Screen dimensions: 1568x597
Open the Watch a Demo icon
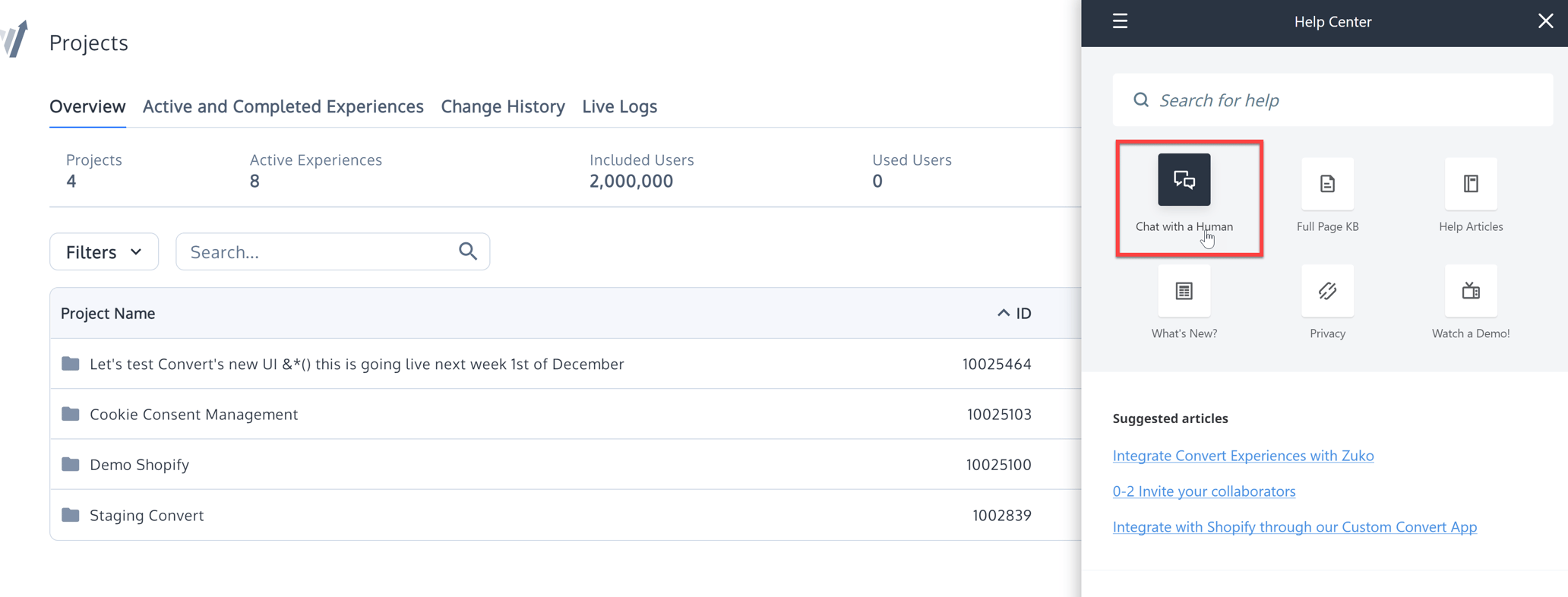pyautogui.click(x=1471, y=291)
